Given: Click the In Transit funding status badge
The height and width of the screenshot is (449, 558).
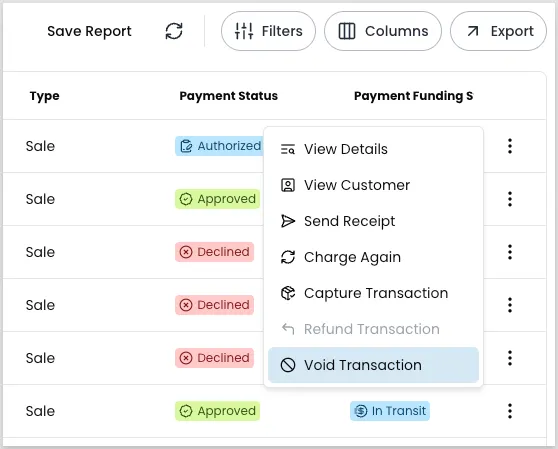Looking at the screenshot, I should click(x=390, y=411).
